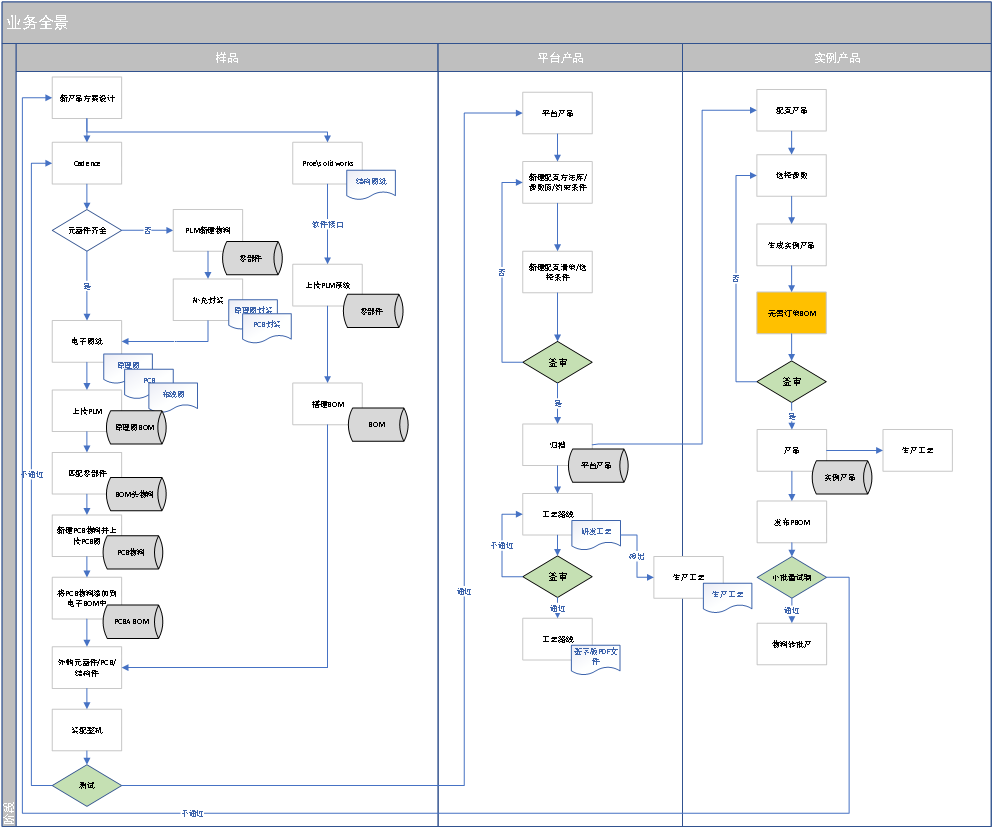Select the 样品 swimlane header
This screenshot has width=994, height=829.
click(227, 58)
